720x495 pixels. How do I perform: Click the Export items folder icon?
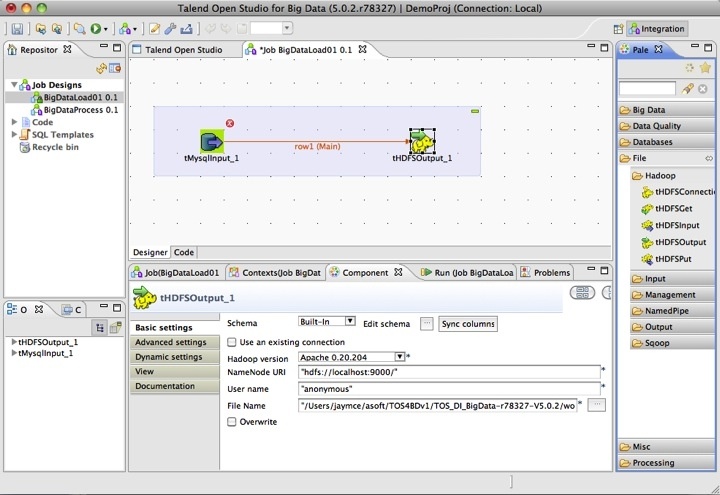tap(57, 29)
